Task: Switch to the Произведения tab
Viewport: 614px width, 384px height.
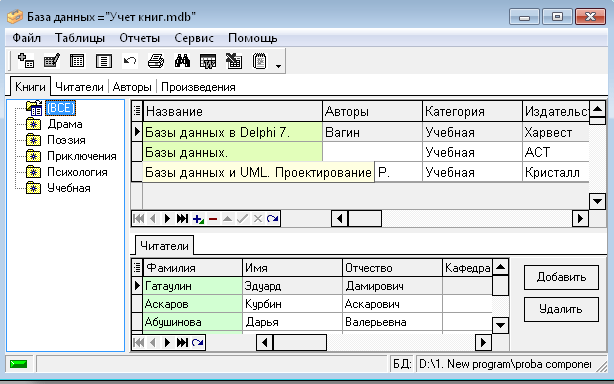Action: 198,87
